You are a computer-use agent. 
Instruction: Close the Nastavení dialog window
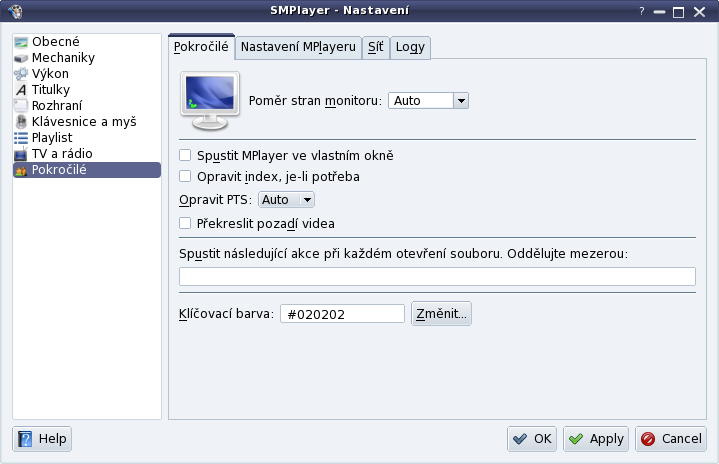coord(699,11)
